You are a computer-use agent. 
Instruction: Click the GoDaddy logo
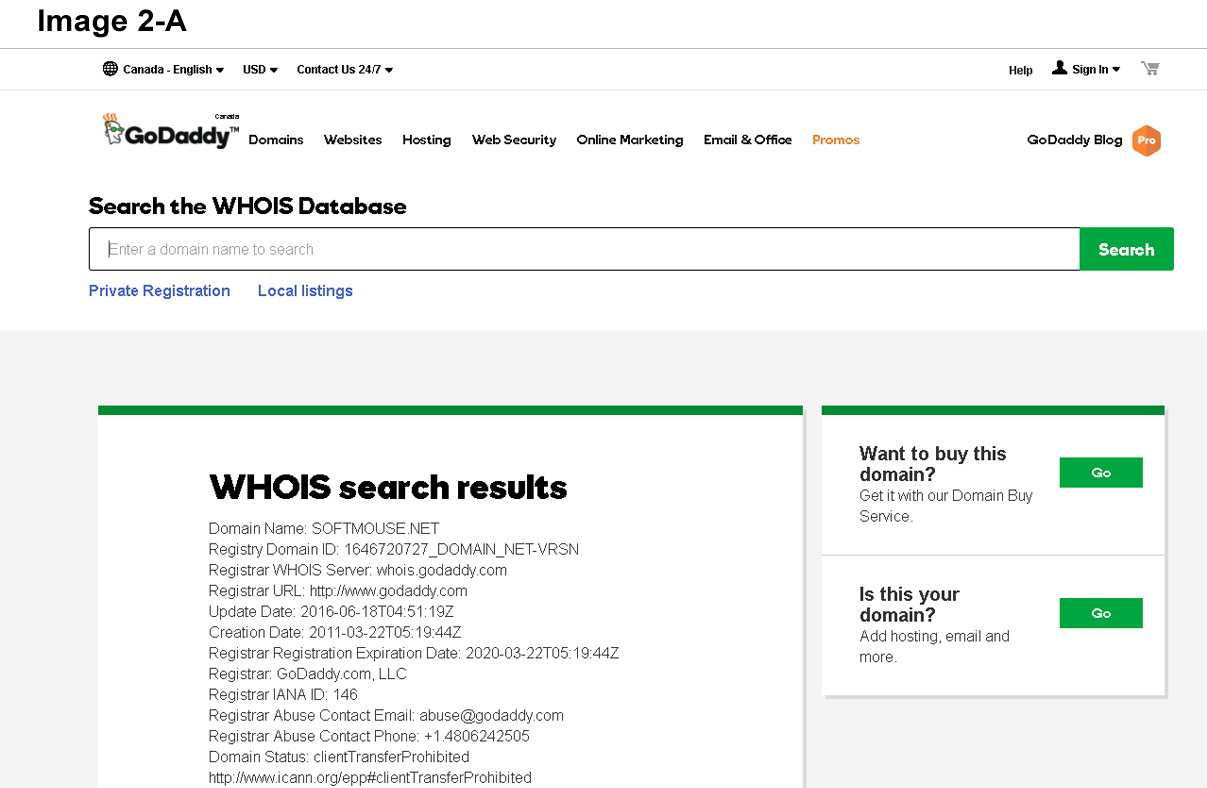coord(170,132)
